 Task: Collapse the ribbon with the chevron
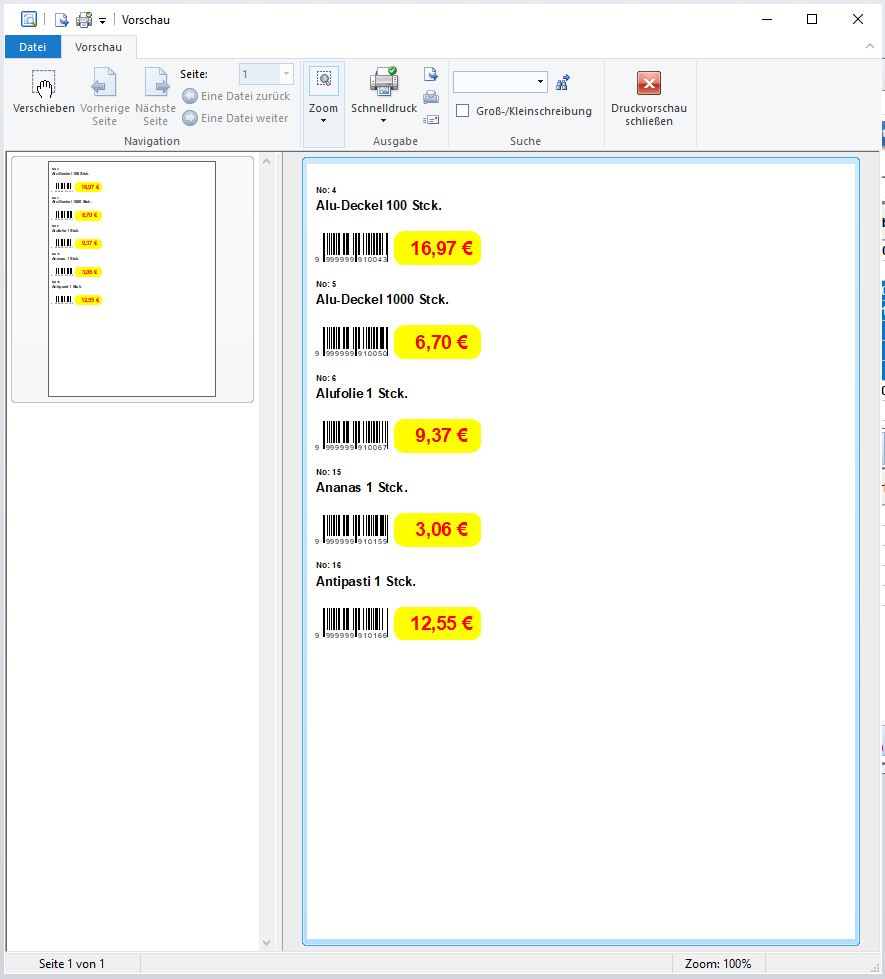coord(869,47)
